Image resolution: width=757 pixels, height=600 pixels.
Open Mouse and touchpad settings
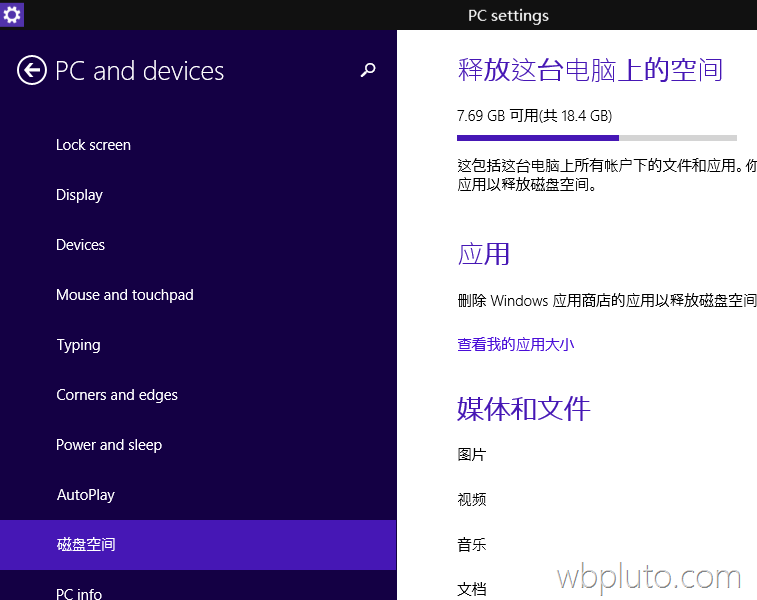tap(124, 295)
